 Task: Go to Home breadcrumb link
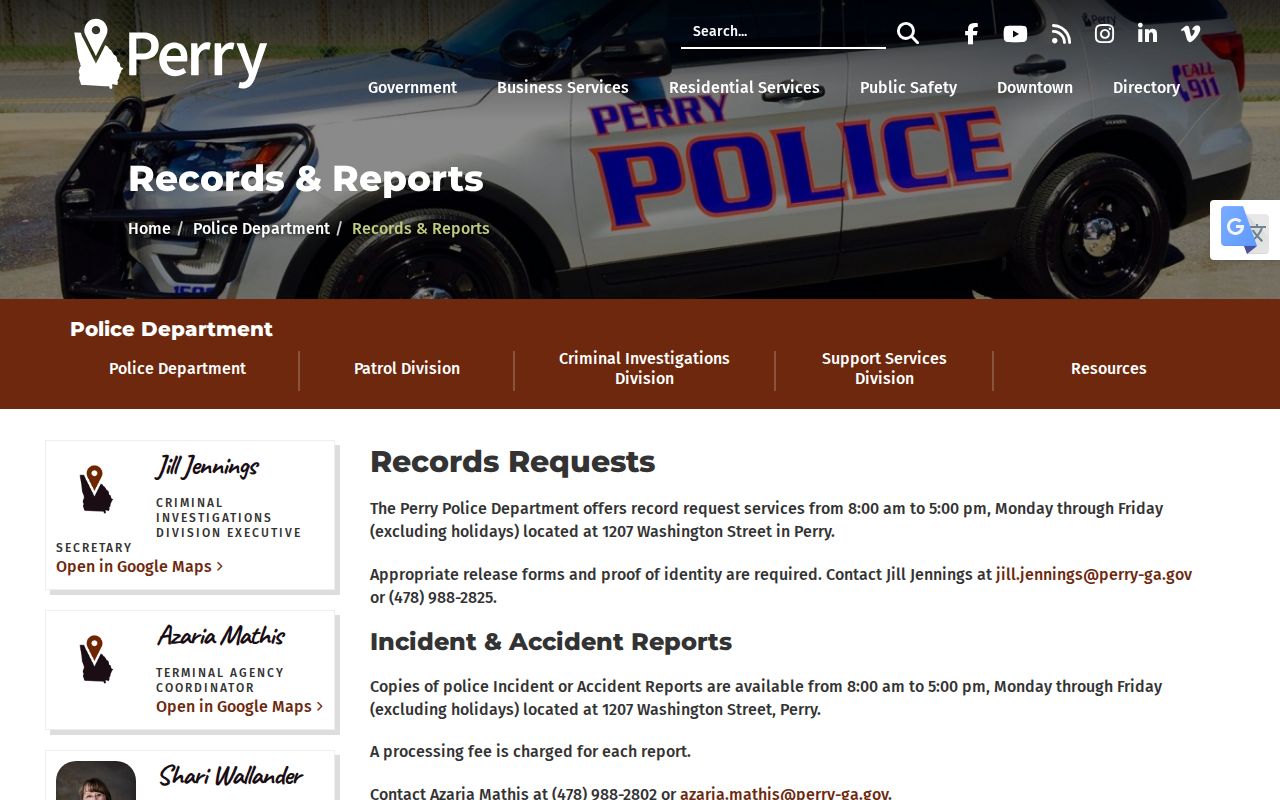pyautogui.click(x=149, y=228)
